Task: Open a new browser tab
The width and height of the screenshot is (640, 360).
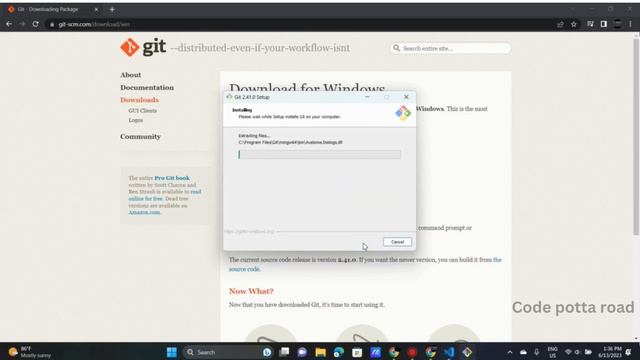Action: pyautogui.click(x=112, y=9)
